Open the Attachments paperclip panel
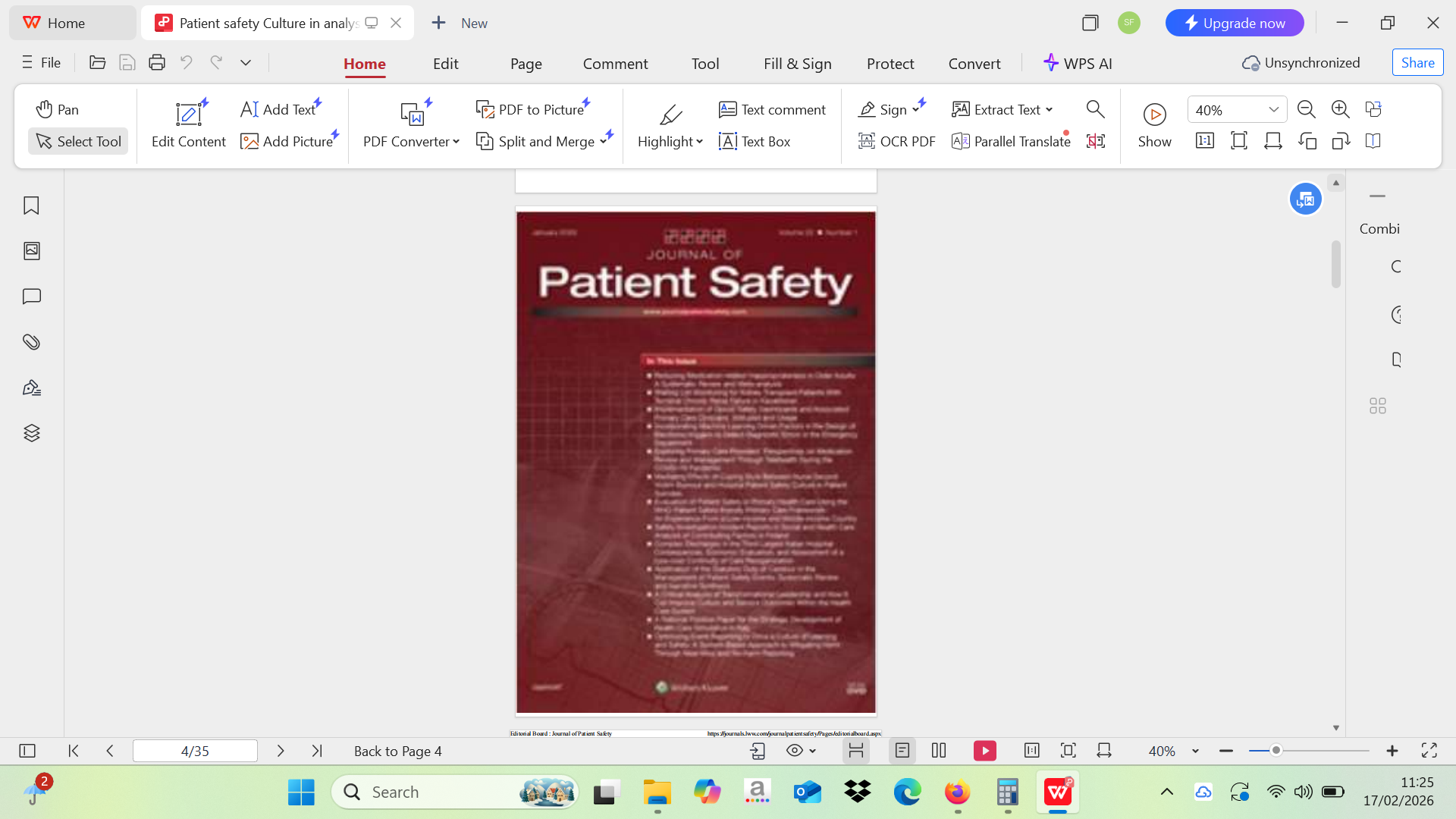Viewport: 1456px width, 819px height. pyautogui.click(x=31, y=342)
